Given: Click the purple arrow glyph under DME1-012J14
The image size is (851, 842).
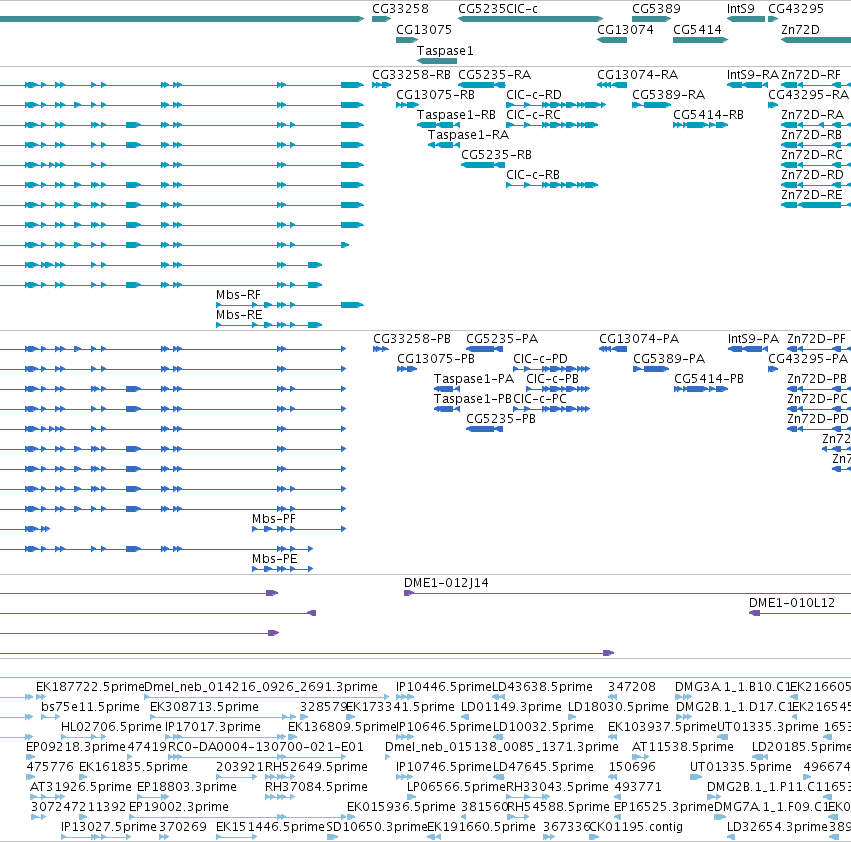Looking at the screenshot, I should click(x=409, y=593).
